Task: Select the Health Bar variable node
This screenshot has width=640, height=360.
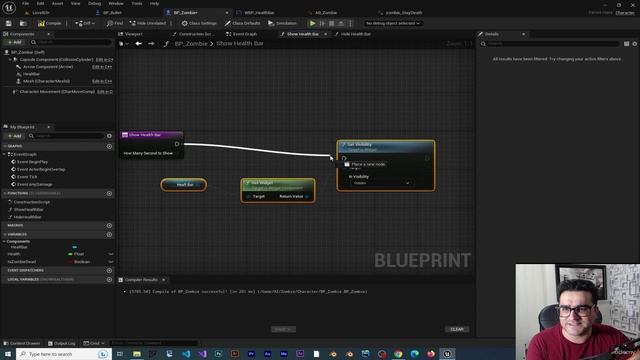Action: (x=184, y=185)
